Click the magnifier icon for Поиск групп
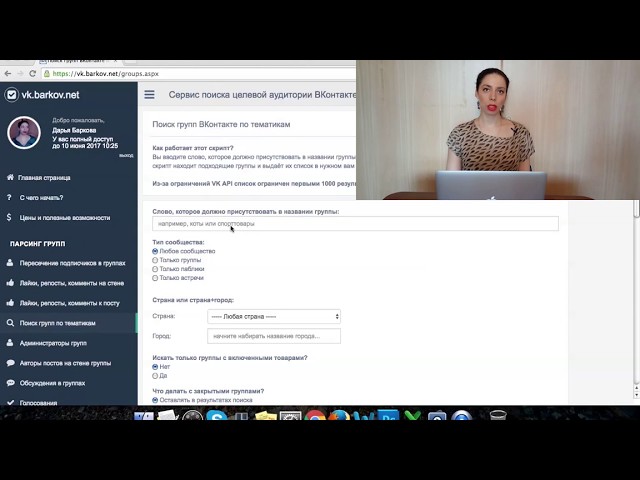Viewport: 640px width, 480px height. 10,323
